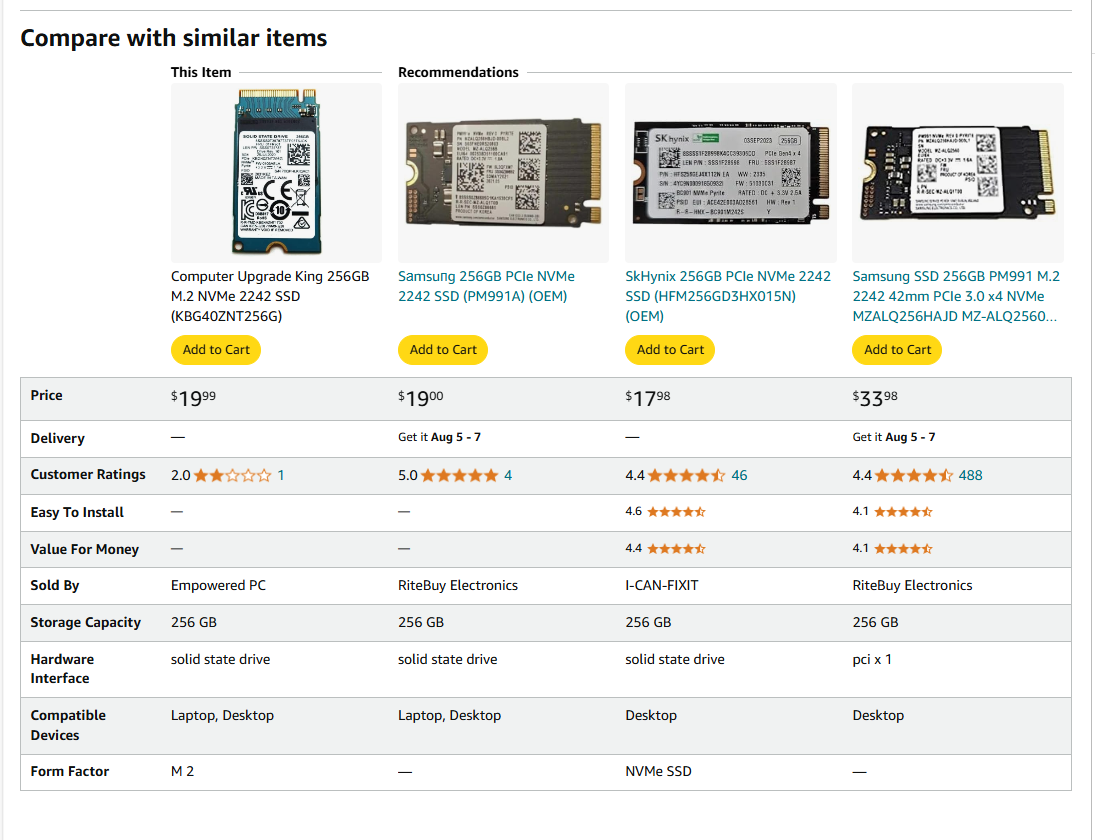The width and height of the screenshot is (1095, 840).
Task: Add Samsung PM991A SSD to cart
Action: [443, 350]
